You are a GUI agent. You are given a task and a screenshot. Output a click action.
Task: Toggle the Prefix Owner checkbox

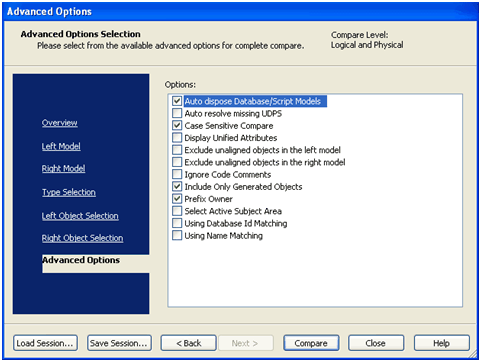pos(177,199)
